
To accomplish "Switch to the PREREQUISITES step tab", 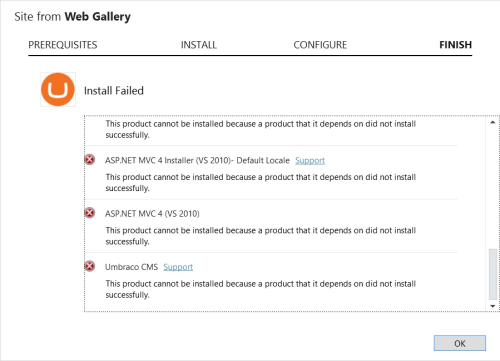I will 63,45.
